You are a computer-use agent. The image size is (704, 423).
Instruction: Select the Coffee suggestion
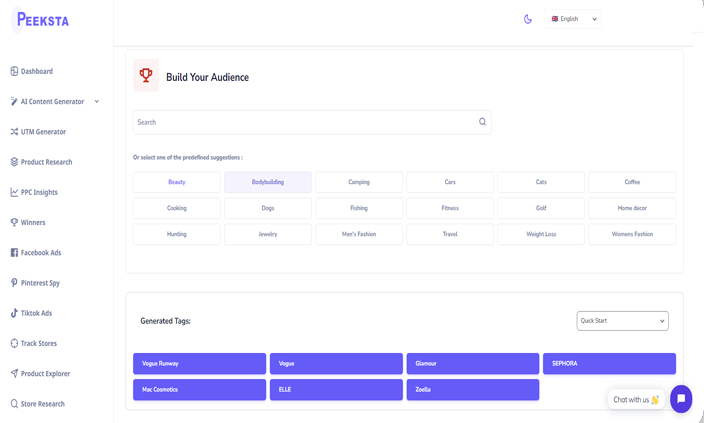coord(632,182)
